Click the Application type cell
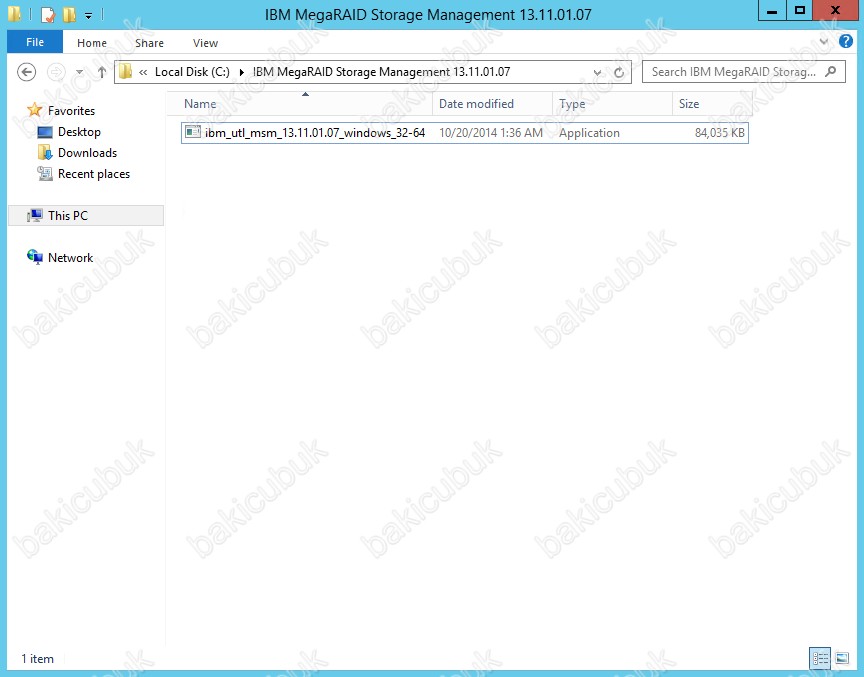864x677 pixels. click(x=589, y=133)
